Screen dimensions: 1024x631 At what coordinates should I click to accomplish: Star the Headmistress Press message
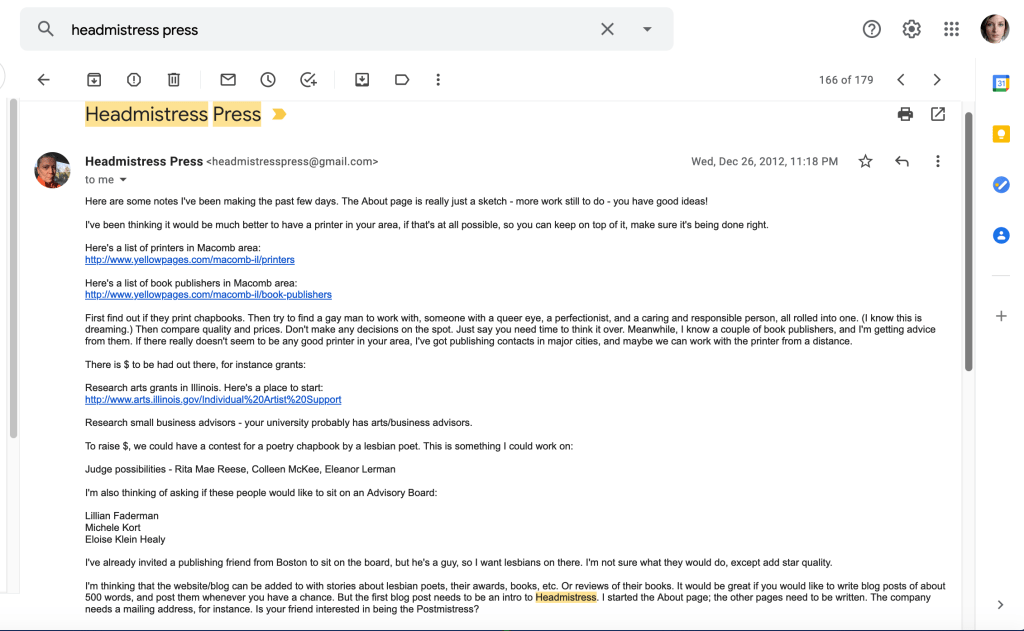[x=866, y=161]
